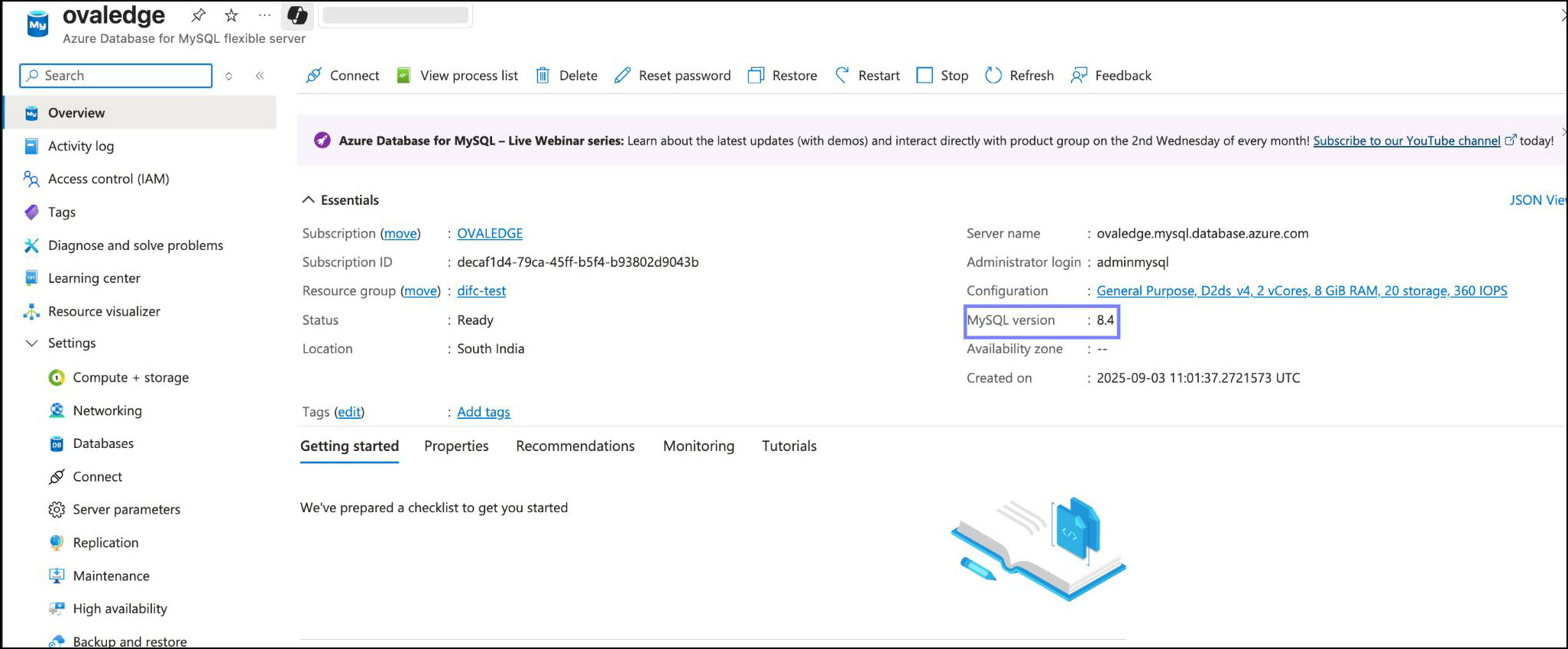This screenshot has width=1568, height=649.
Task: Click the Restore toolbar icon
Action: 756,76
